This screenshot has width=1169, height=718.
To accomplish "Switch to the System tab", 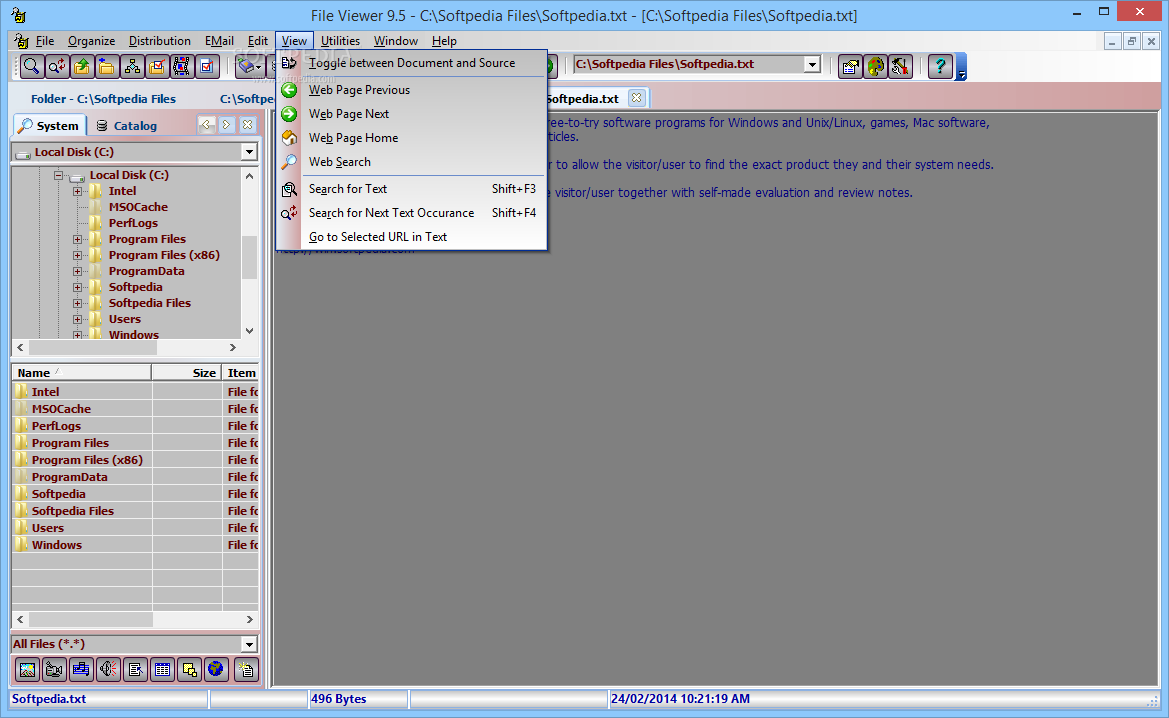I will tap(49, 125).
